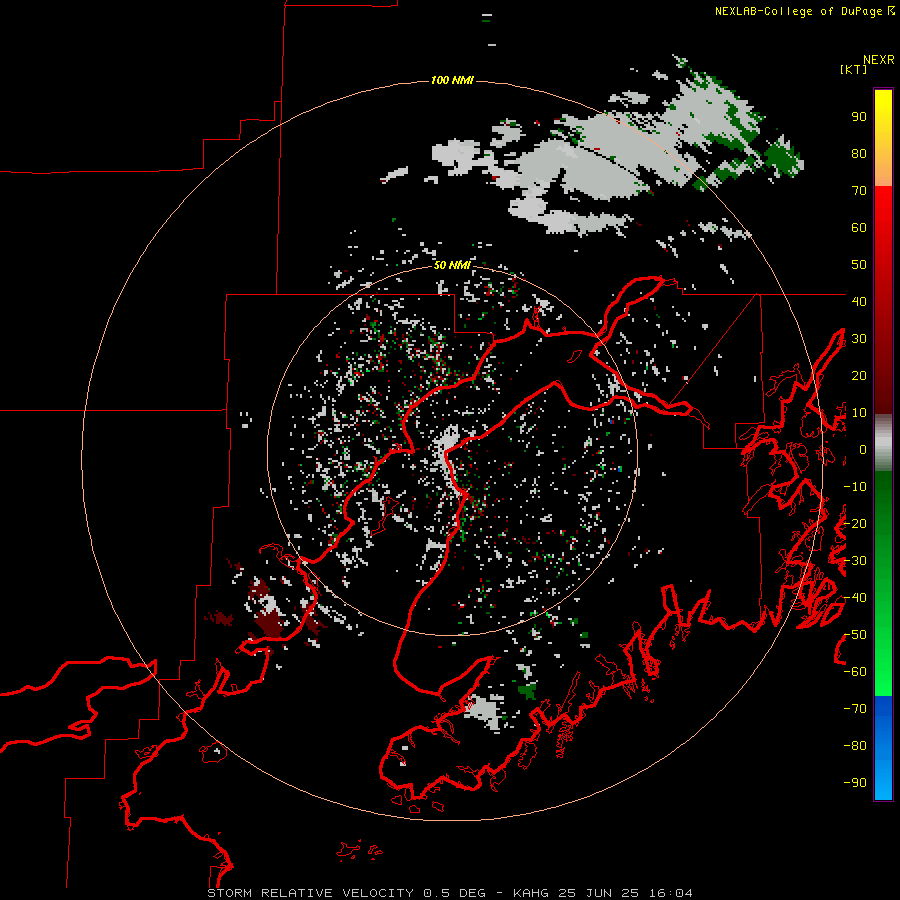Click the [KT] units label
The width and height of the screenshot is (900, 900).
(x=854, y=69)
